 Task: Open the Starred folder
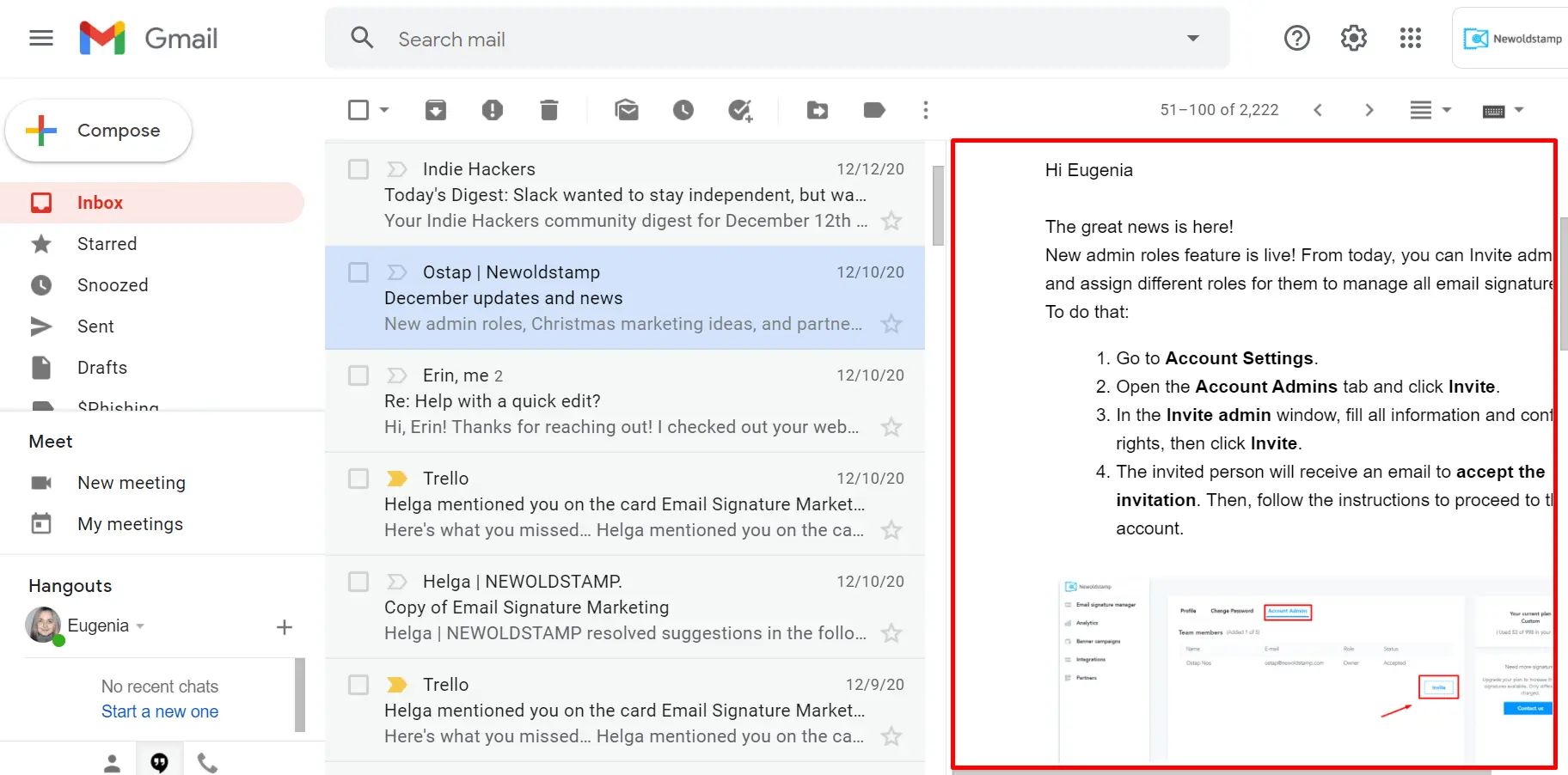pos(152,244)
